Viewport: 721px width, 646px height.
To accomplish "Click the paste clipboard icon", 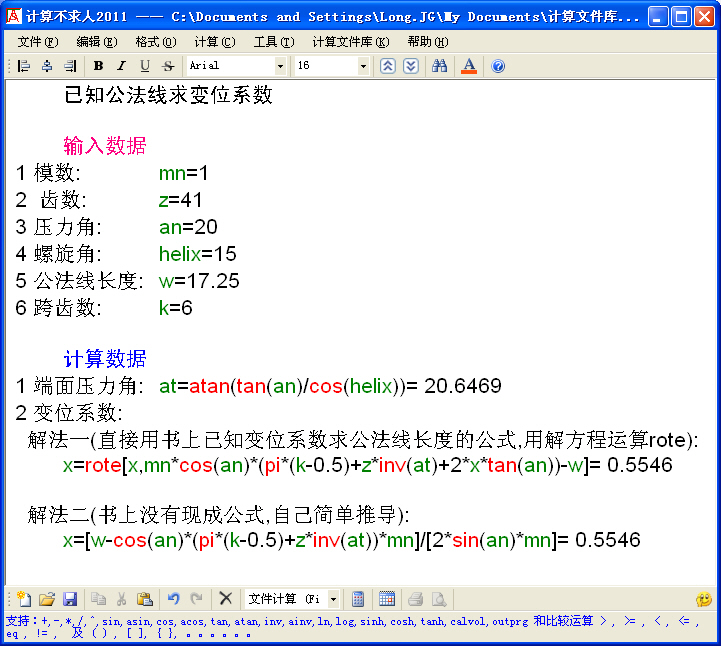I will coord(145,599).
